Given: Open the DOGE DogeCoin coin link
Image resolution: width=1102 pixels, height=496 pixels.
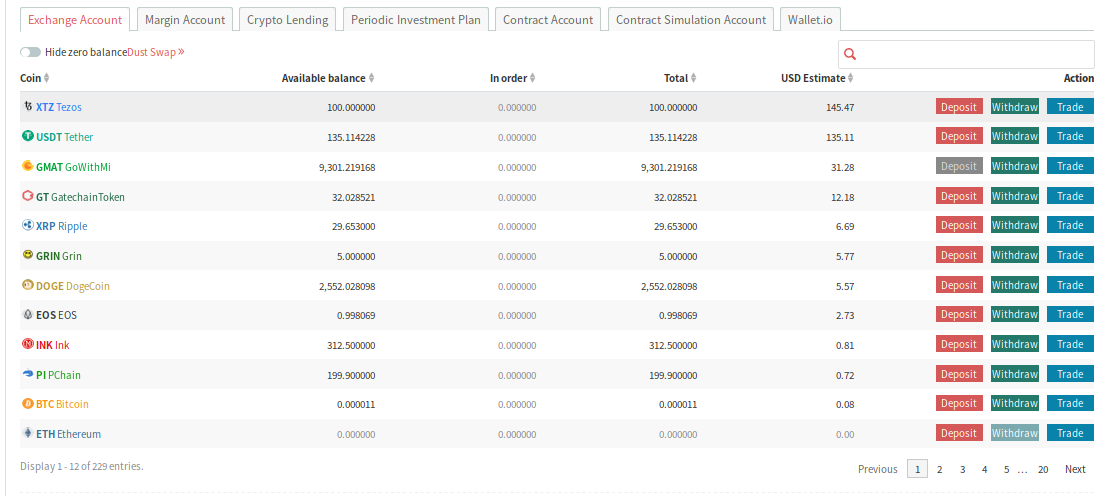Looking at the screenshot, I should [x=73, y=286].
